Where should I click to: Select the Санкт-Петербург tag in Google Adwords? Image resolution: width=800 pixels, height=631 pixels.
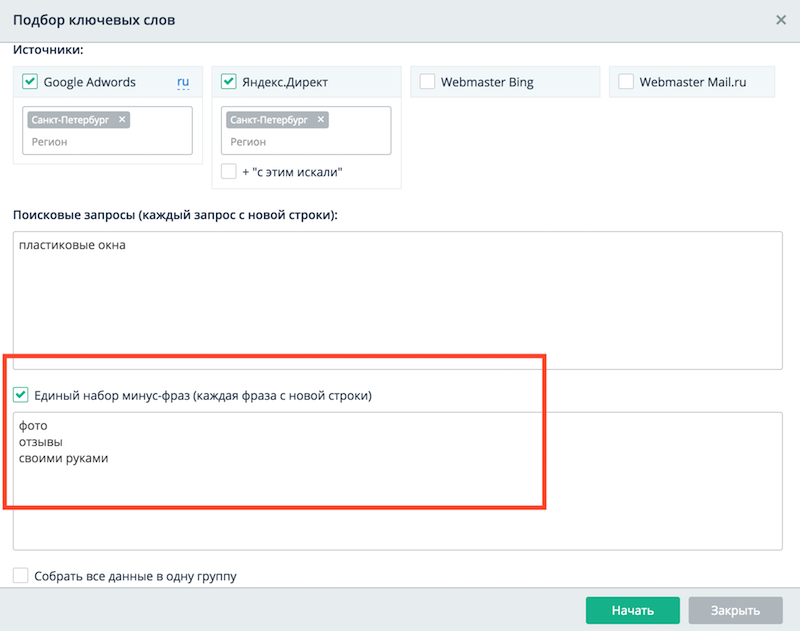point(70,120)
